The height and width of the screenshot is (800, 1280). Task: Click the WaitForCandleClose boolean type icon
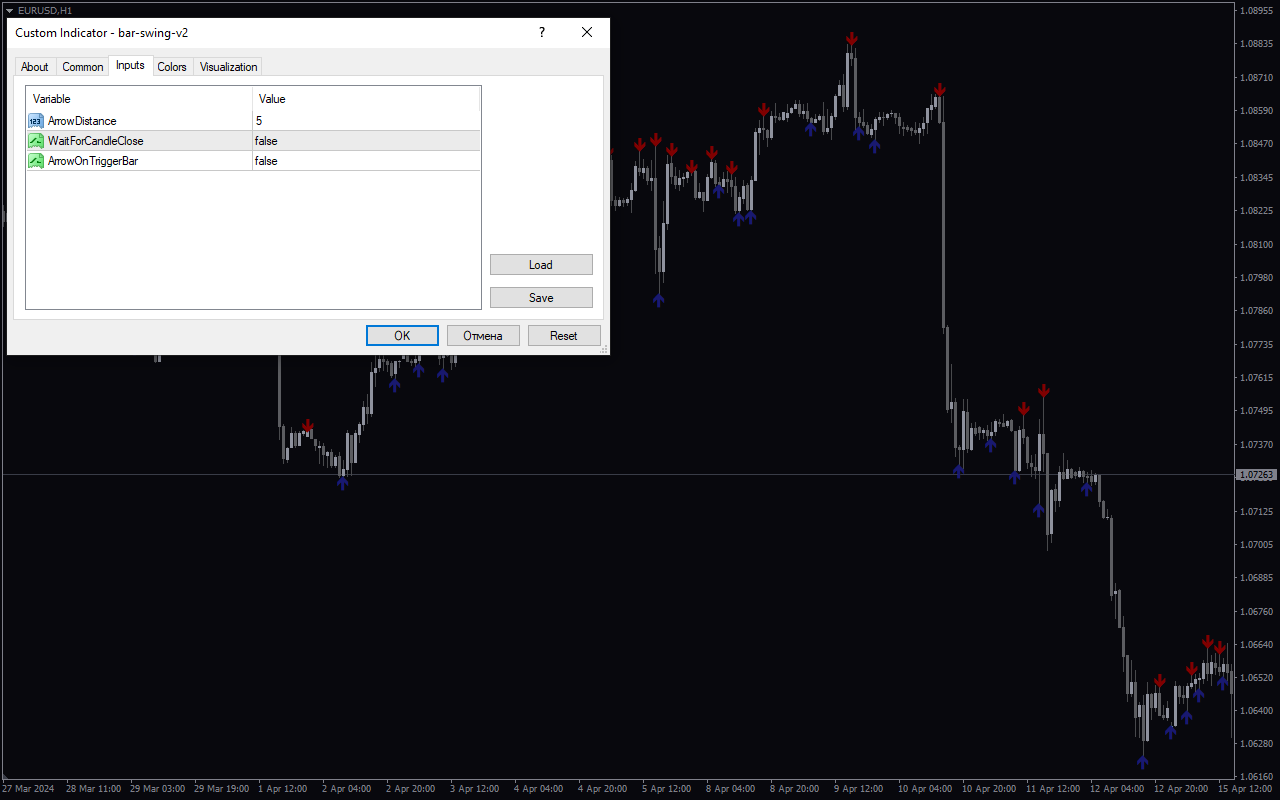36,141
